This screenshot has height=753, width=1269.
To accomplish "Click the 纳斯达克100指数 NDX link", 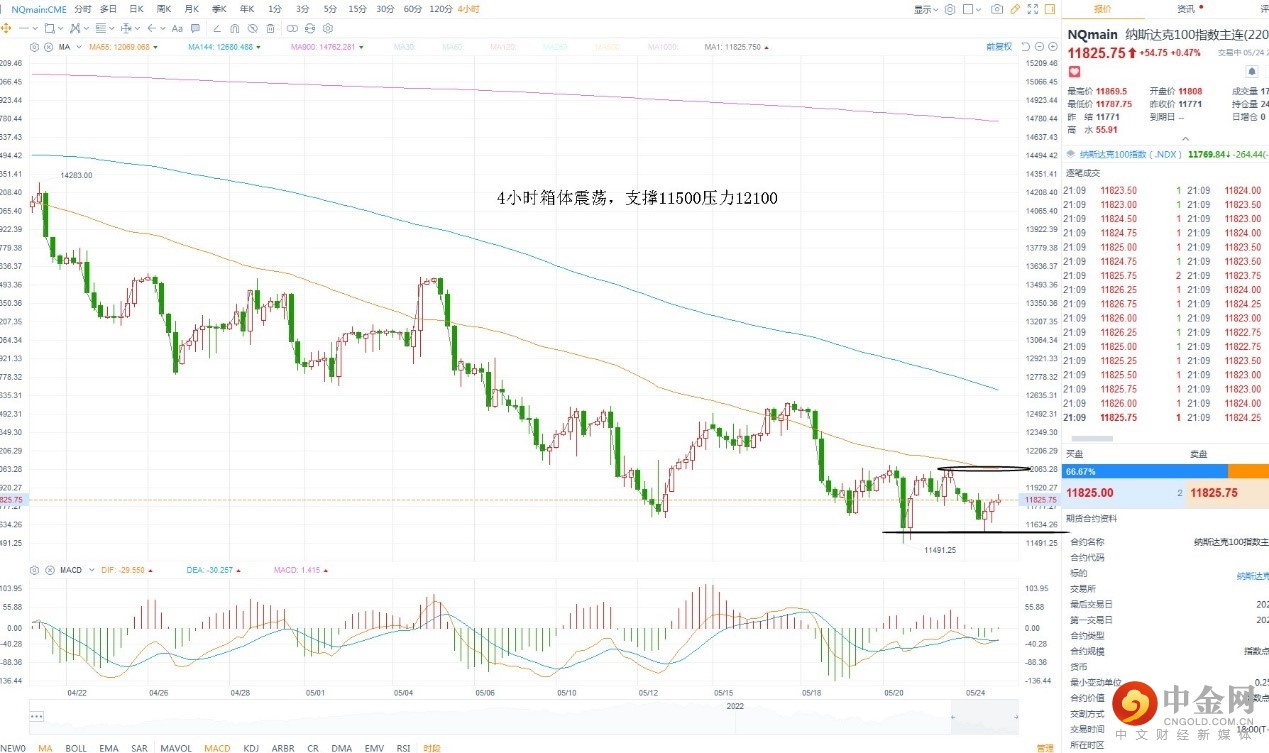I will 1131,154.
